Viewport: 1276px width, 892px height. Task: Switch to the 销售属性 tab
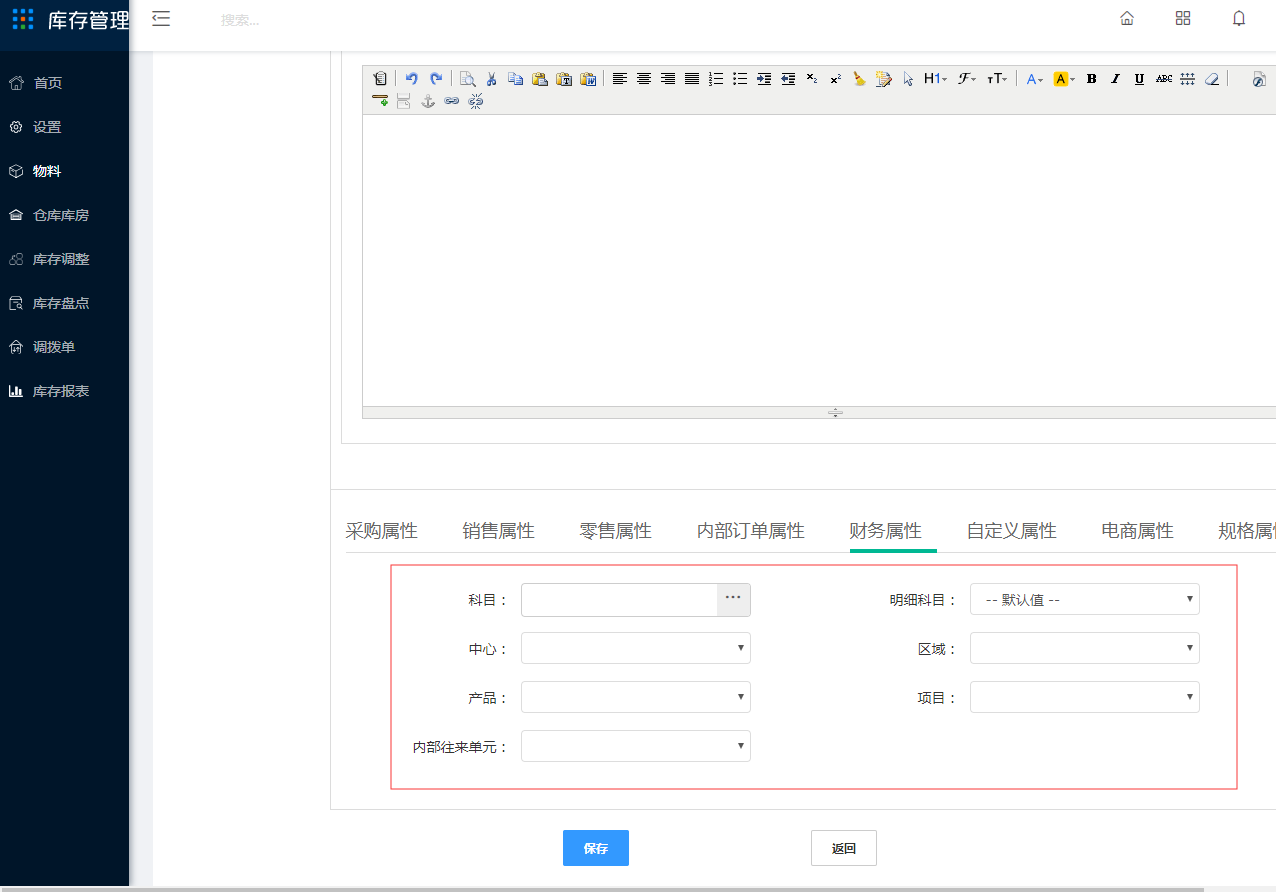tap(498, 531)
